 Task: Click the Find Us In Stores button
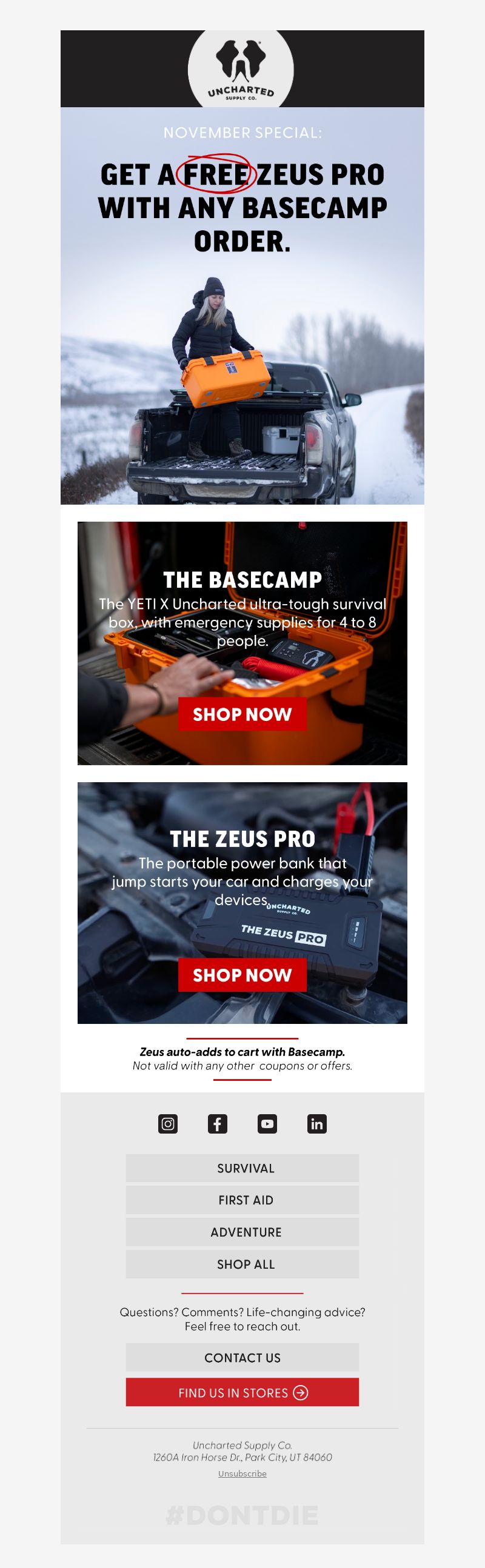point(242,1393)
